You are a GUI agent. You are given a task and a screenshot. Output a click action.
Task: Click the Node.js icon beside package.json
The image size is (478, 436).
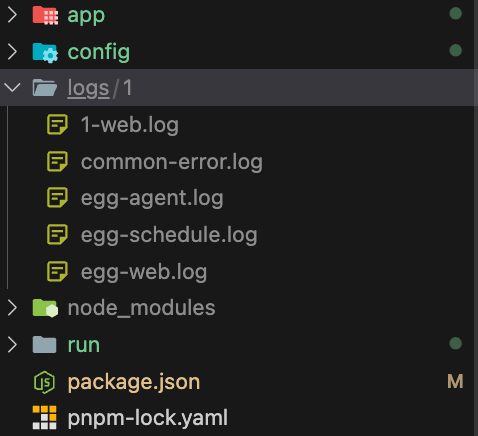coord(44,382)
